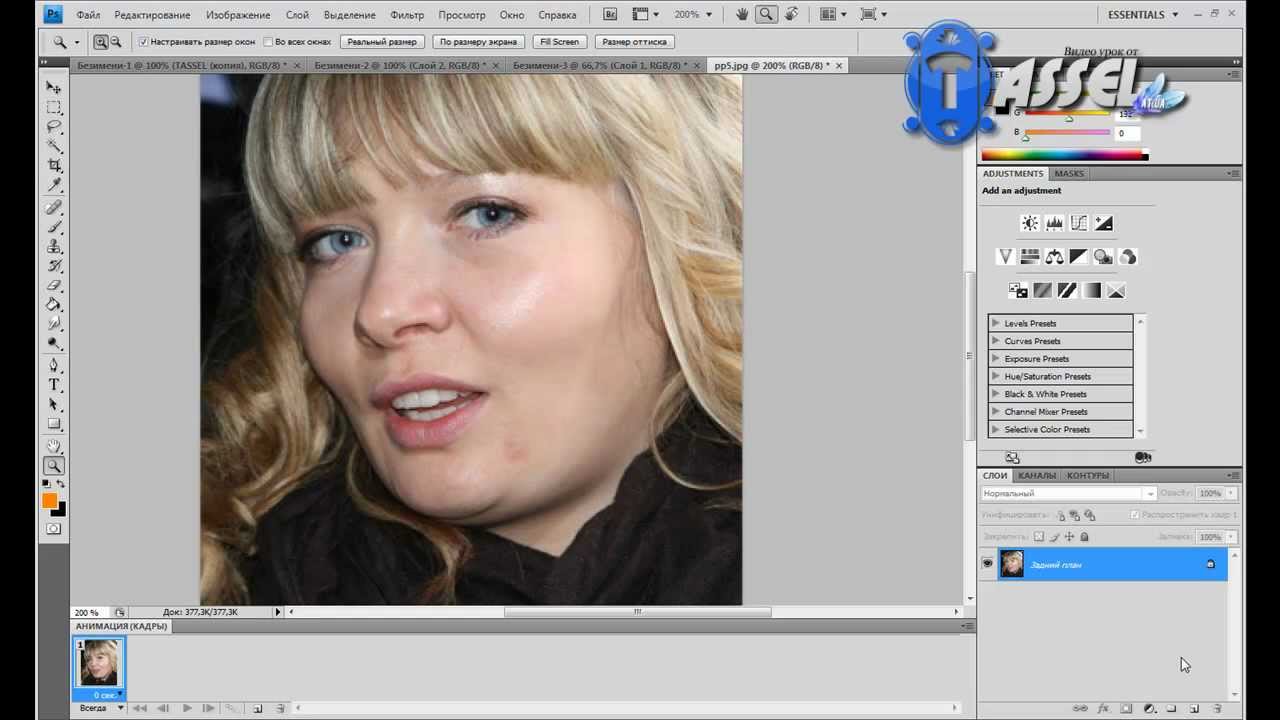1280x720 pixels.
Task: Select the Rectangular Marquee tool
Action: click(x=54, y=107)
